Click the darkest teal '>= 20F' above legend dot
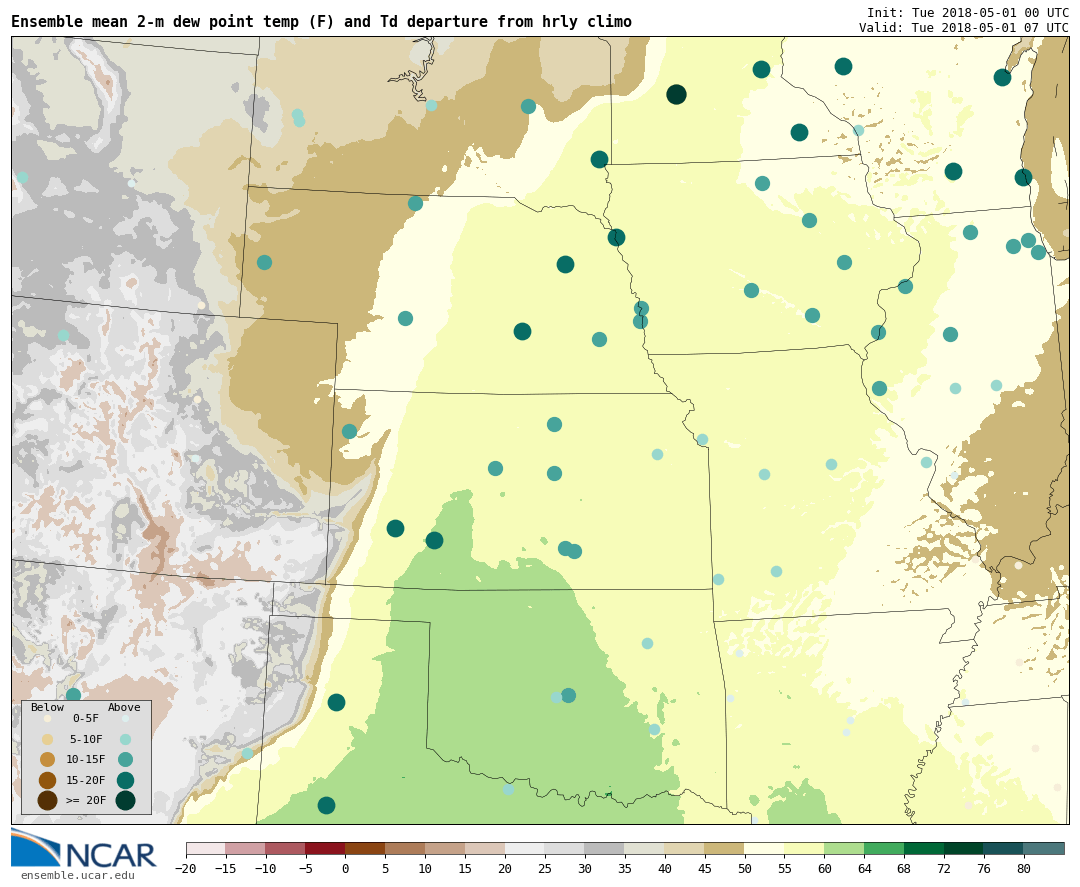This screenshot has height=887, width=1080. coord(125,800)
